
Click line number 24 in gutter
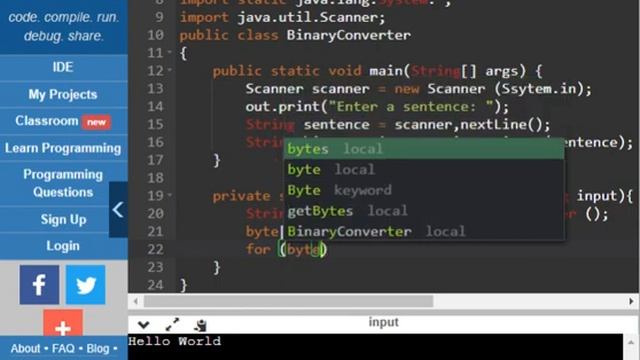(x=156, y=285)
